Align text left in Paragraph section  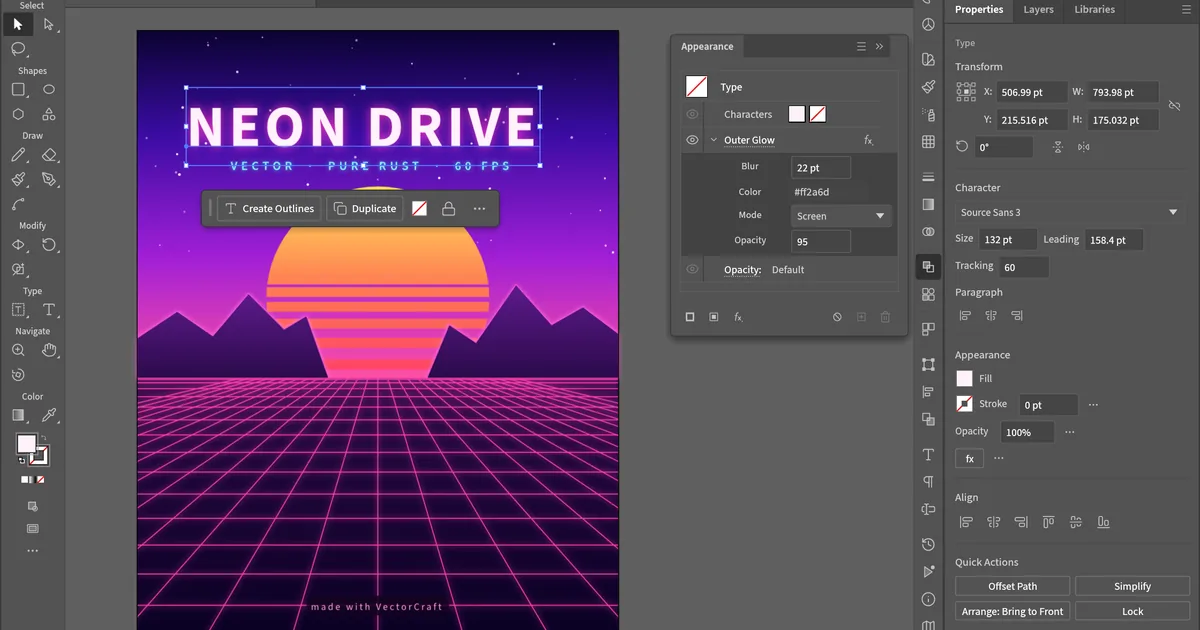[x=965, y=316]
